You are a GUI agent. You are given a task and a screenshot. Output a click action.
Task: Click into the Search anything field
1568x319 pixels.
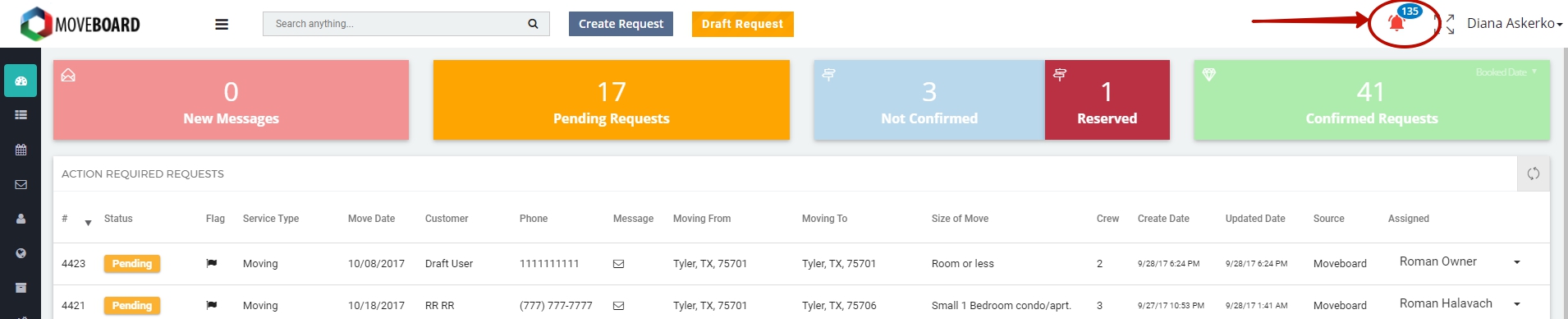tap(394, 24)
